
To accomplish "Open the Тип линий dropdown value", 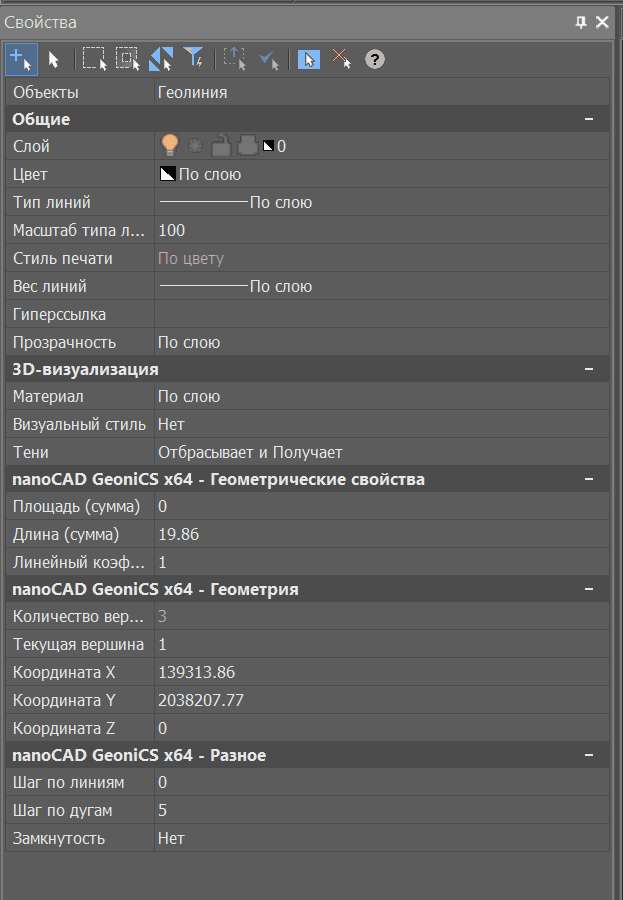I will pos(380,202).
